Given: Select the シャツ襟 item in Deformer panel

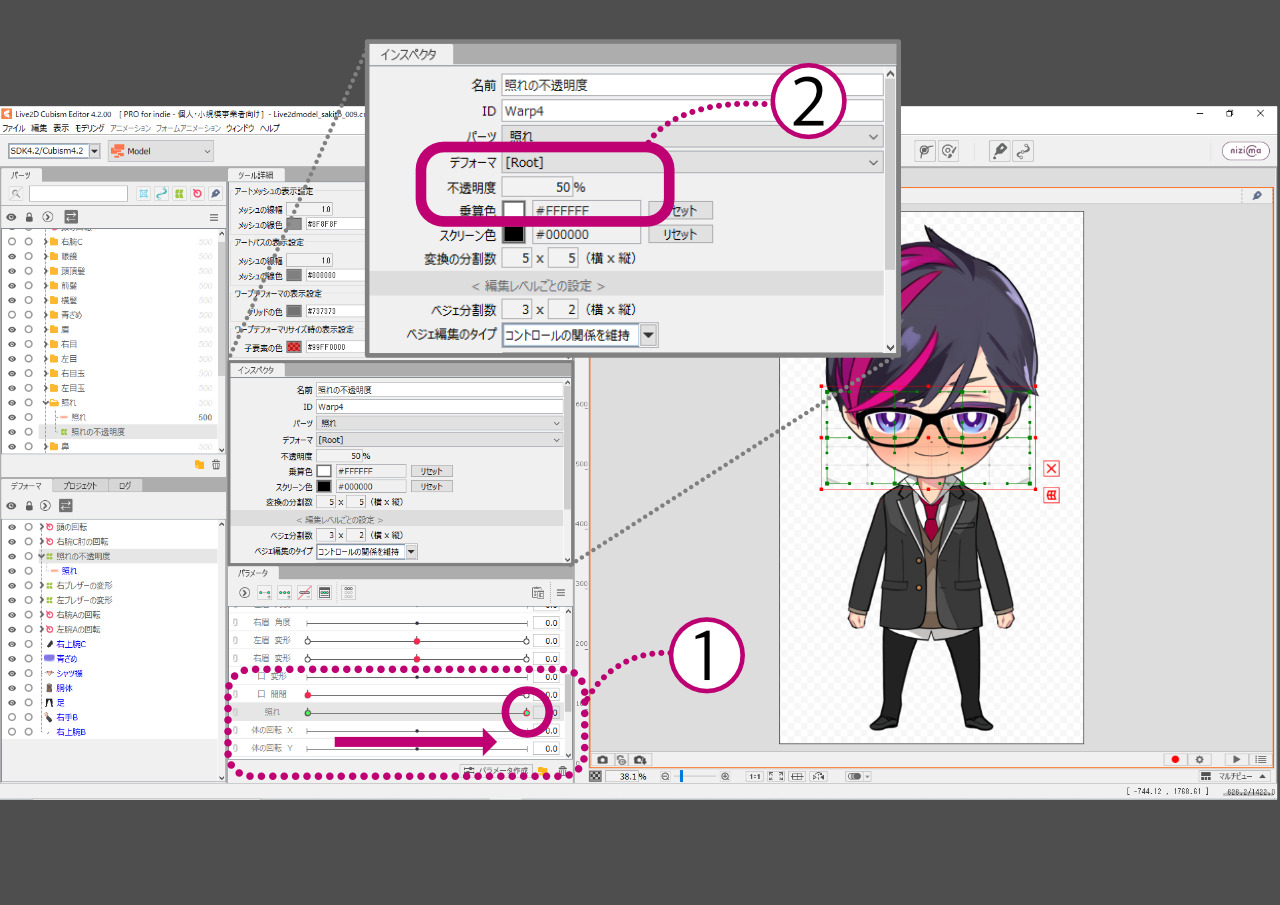Looking at the screenshot, I should tap(70, 673).
